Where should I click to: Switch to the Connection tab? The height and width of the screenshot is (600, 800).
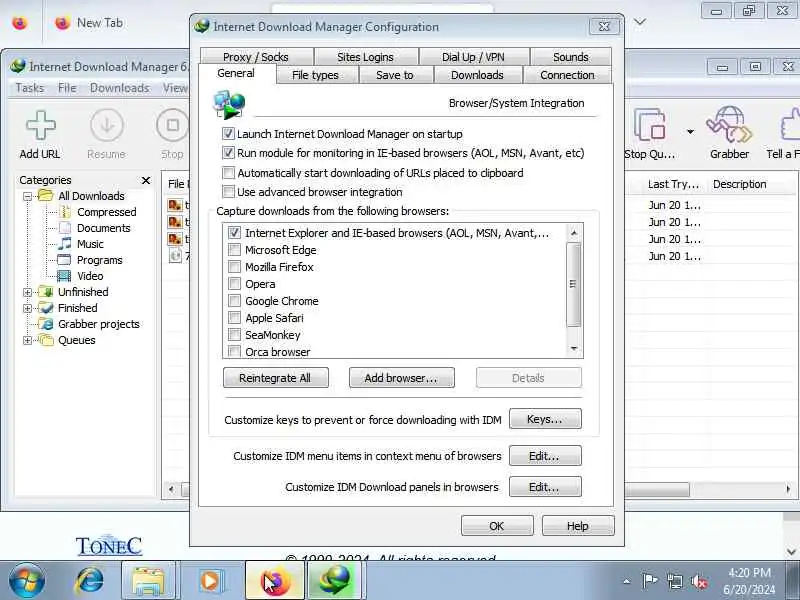pos(567,75)
